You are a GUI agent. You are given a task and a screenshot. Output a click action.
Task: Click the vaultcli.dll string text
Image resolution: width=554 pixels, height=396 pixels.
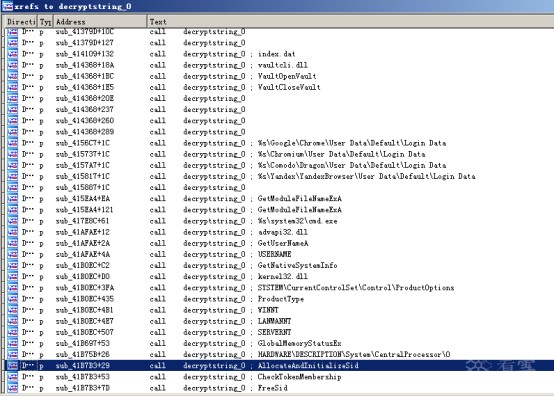[x=283, y=65]
